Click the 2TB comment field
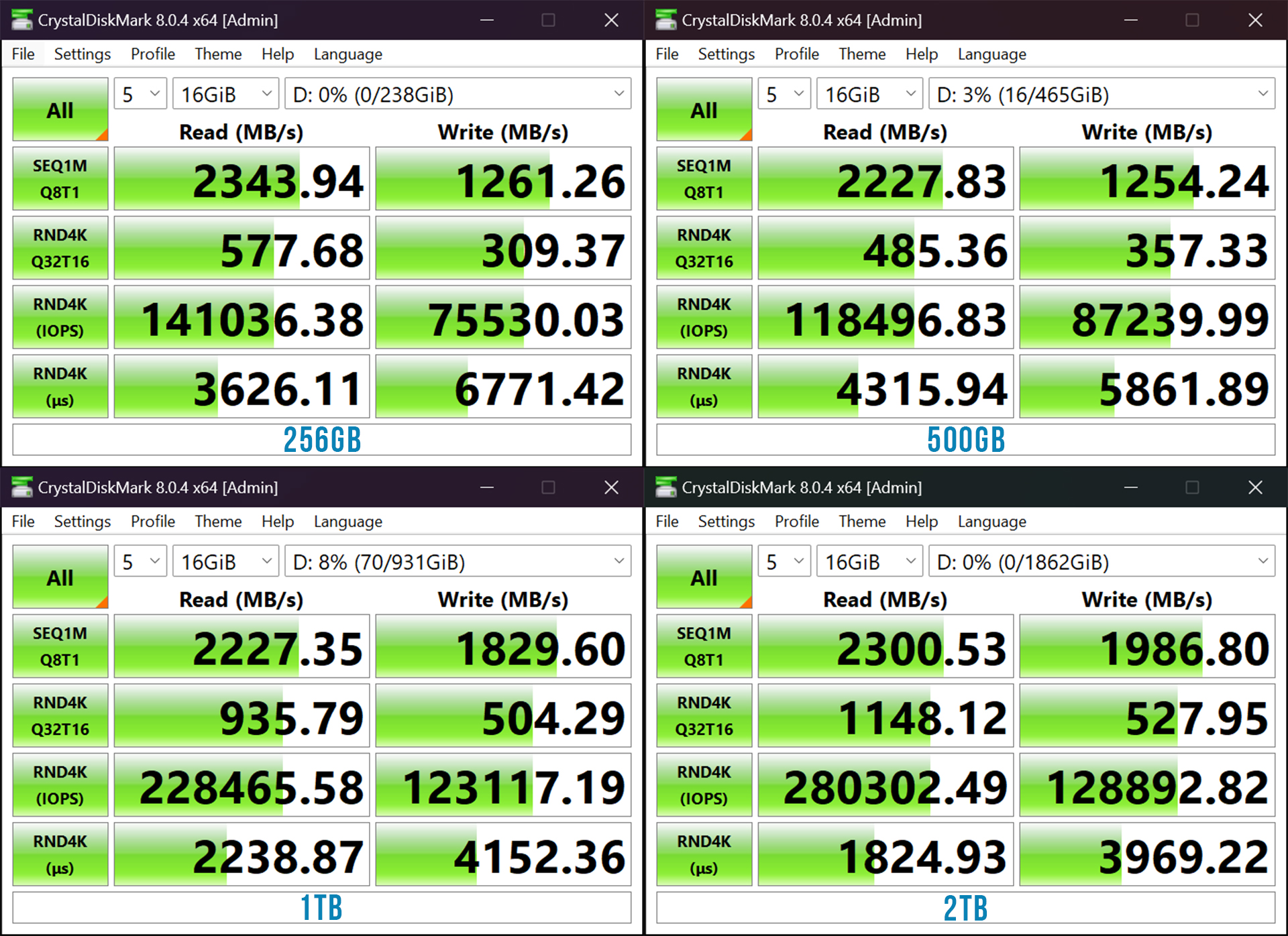This screenshot has width=1288, height=936. [x=966, y=907]
